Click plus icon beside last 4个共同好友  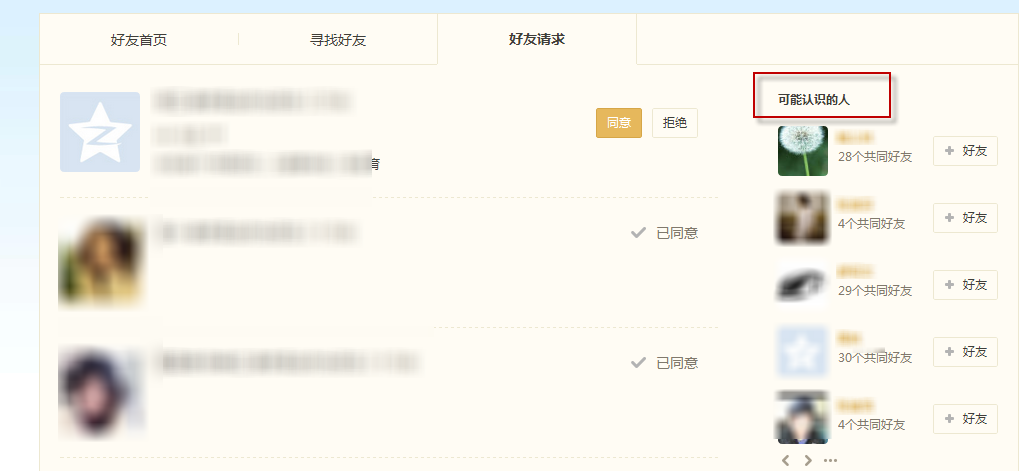(949, 418)
